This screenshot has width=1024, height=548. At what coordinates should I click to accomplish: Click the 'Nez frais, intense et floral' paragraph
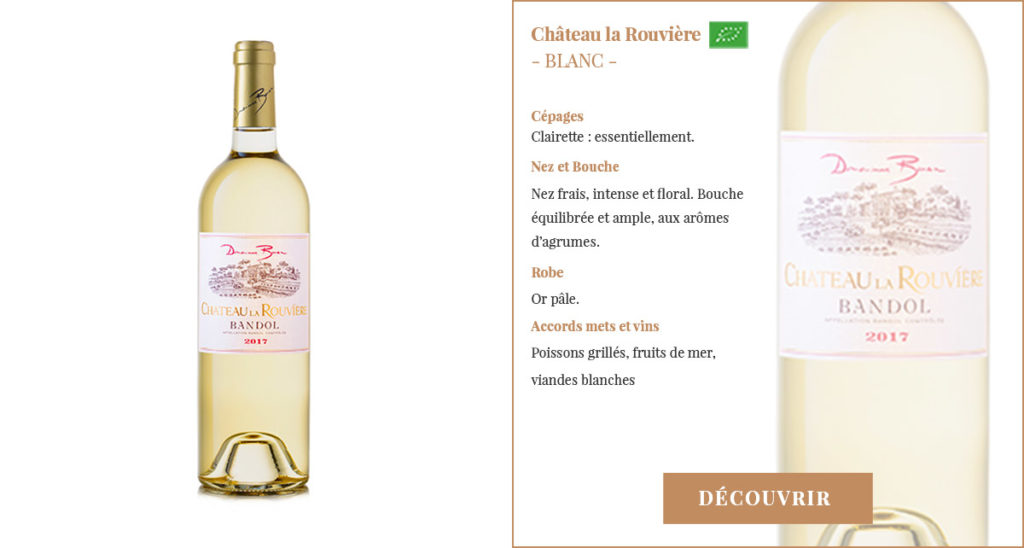tap(637, 218)
